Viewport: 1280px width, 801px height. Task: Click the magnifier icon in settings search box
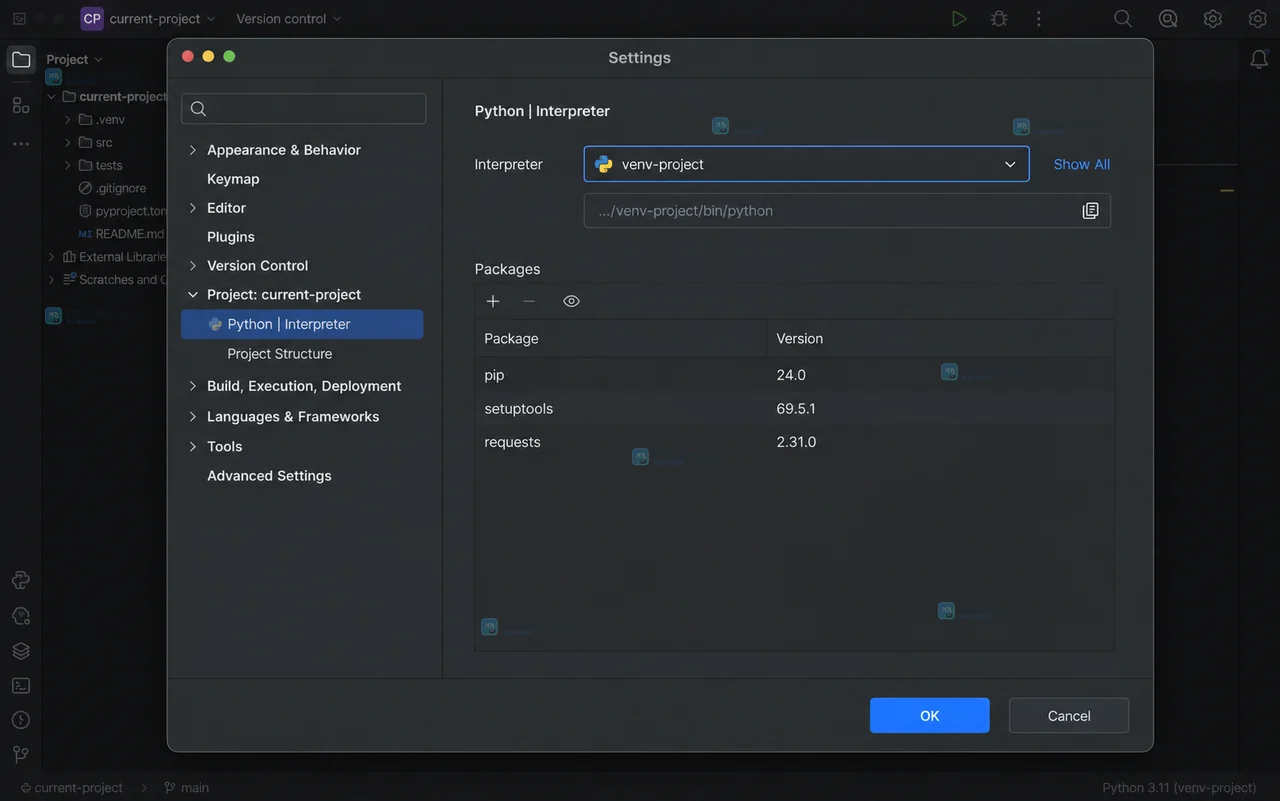click(198, 109)
